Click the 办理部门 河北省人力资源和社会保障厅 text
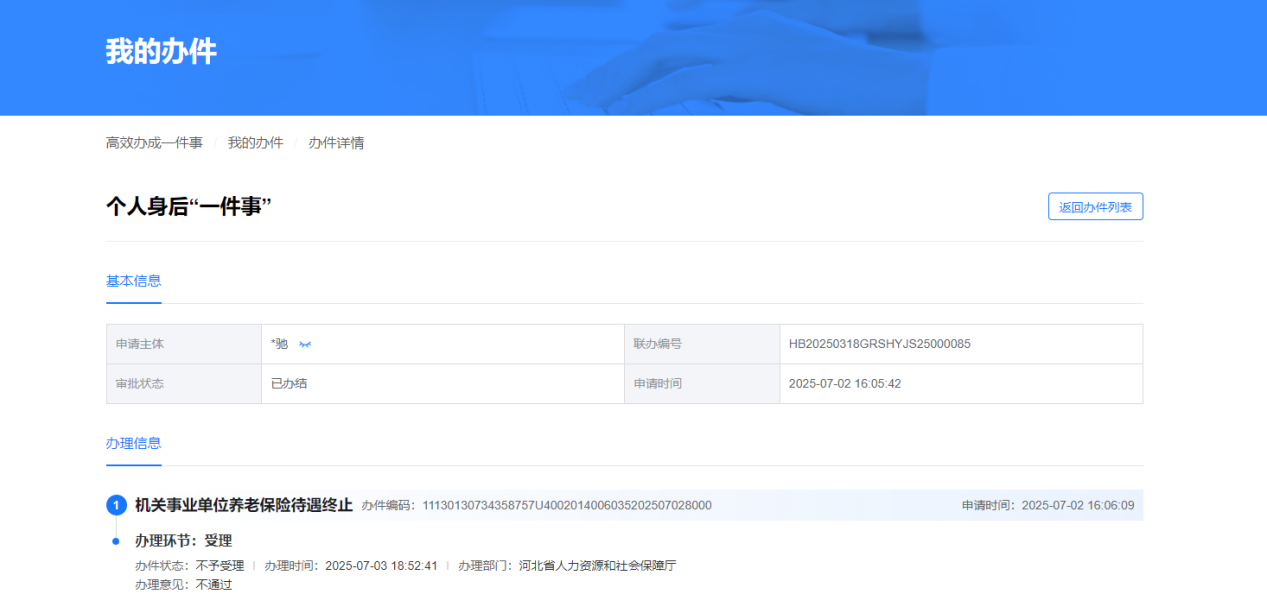1267x613 pixels. [x=597, y=565]
